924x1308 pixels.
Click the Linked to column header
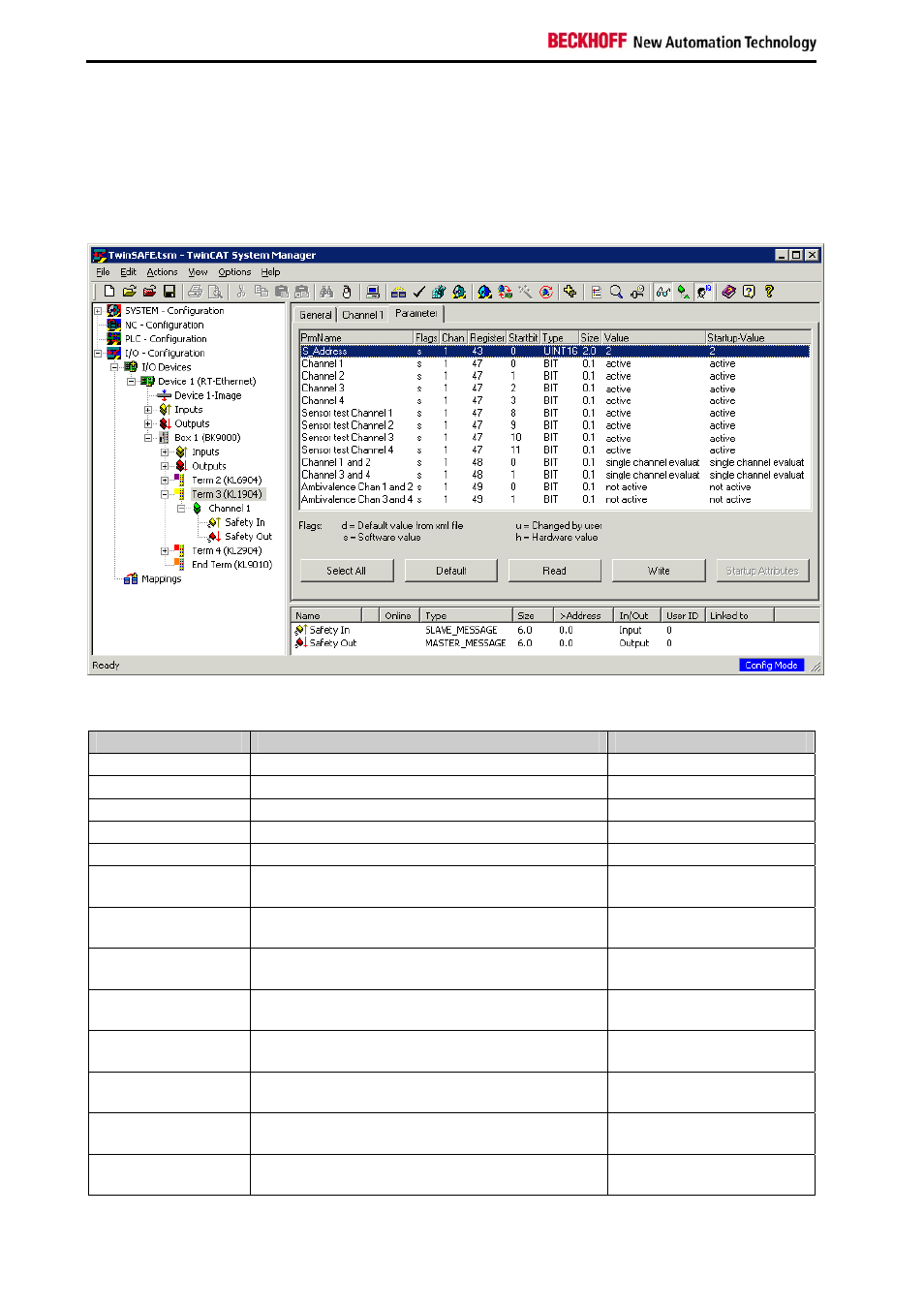point(740,615)
